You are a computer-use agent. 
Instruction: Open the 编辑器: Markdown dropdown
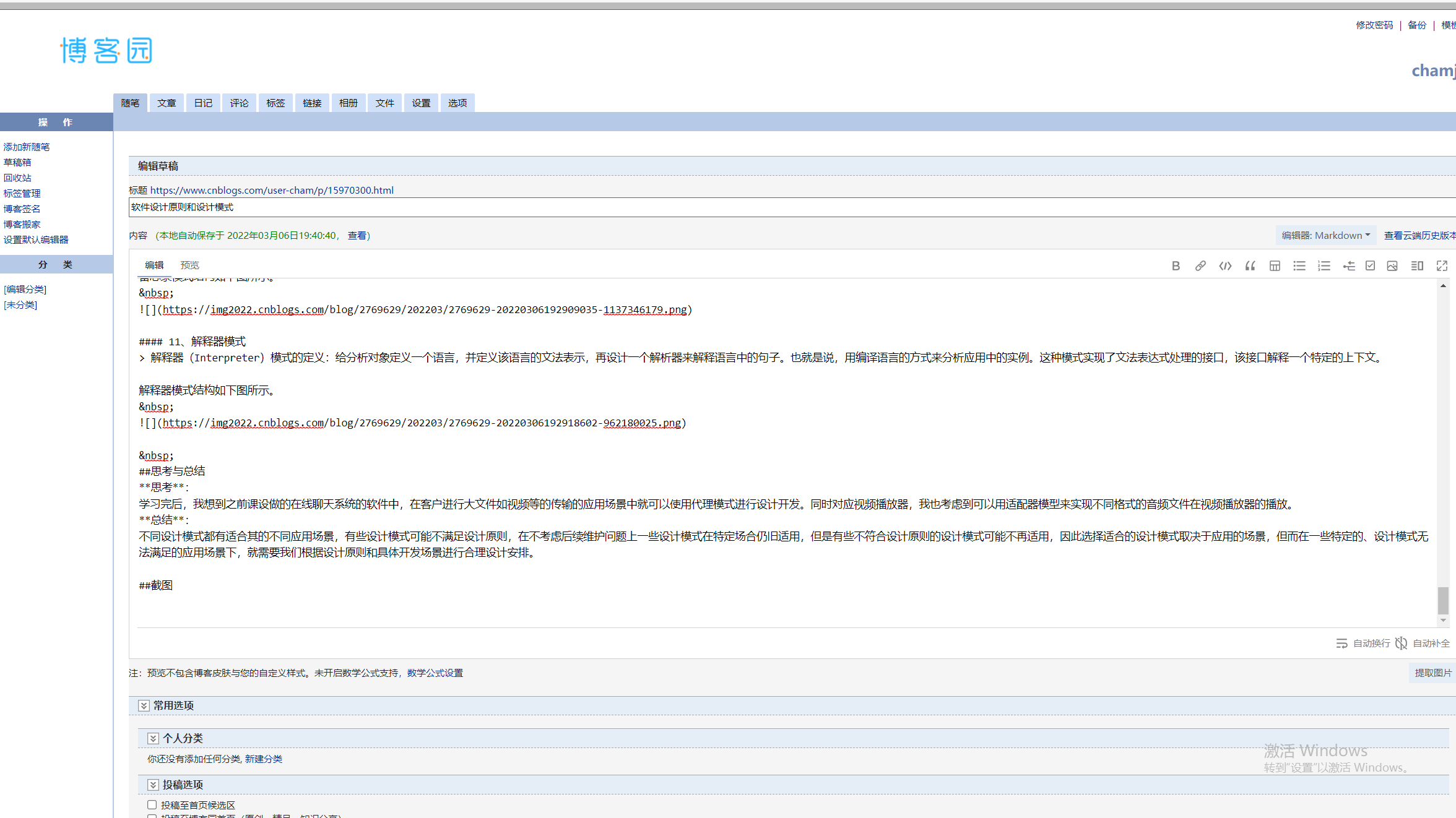pyautogui.click(x=1325, y=236)
